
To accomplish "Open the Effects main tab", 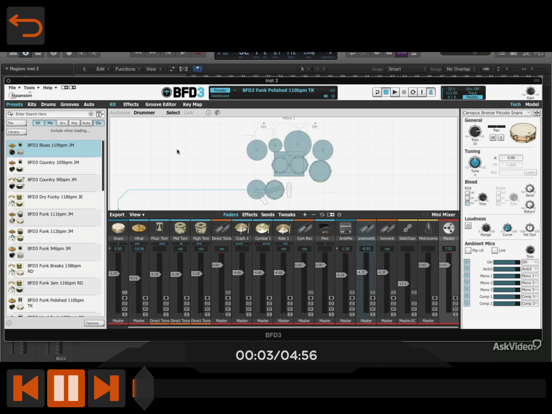I will click(x=131, y=104).
